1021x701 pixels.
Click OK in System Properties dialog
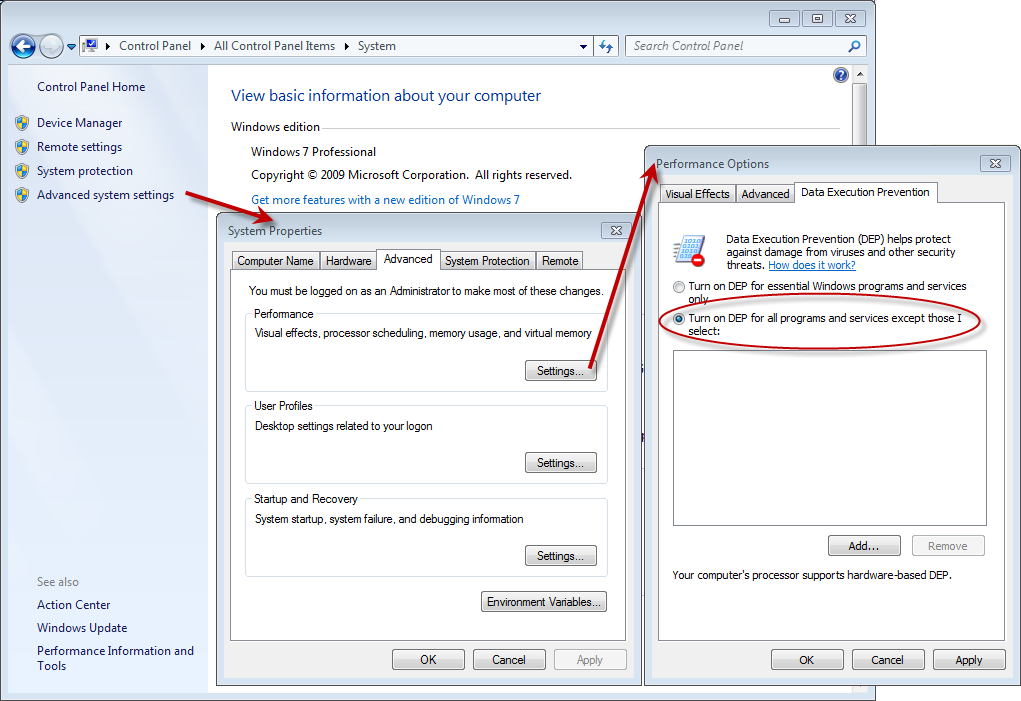click(428, 659)
